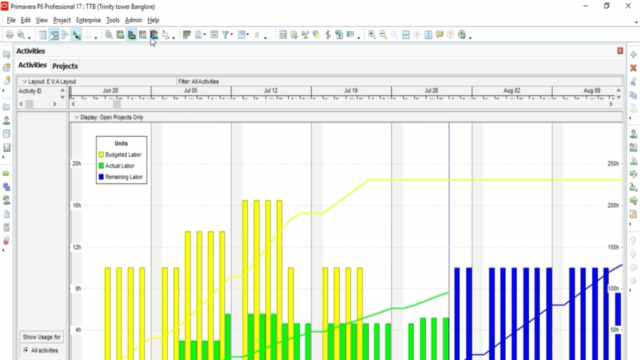The height and width of the screenshot is (360, 640).
Task: Click the Budgeted Labor yellow legend swatch
Action: [x=101, y=155]
